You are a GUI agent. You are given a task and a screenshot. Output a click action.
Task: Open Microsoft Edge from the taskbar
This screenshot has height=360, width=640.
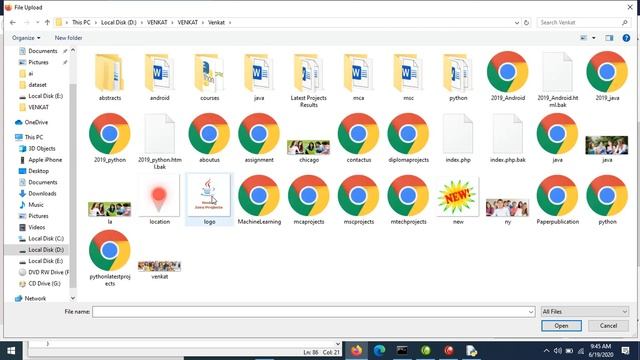tap(380, 351)
